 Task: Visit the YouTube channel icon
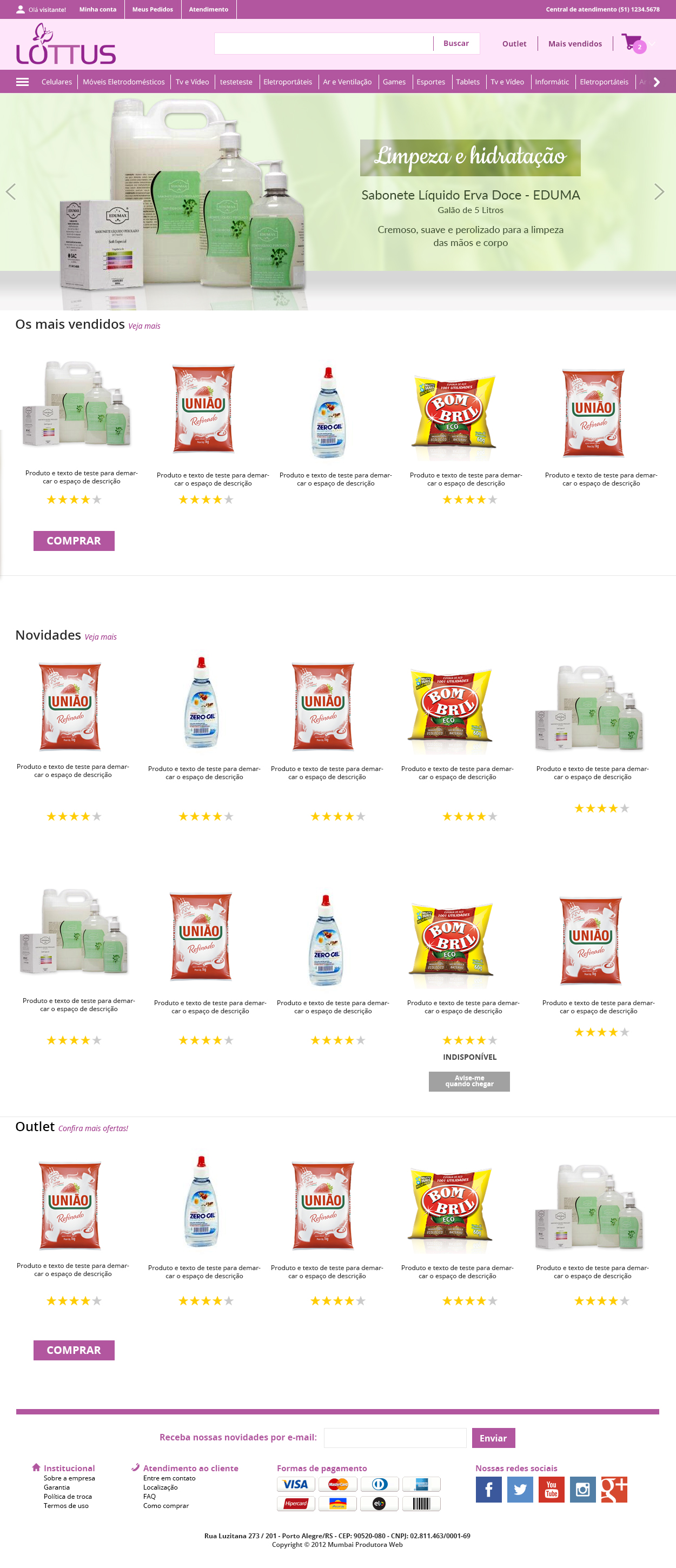pyautogui.click(x=551, y=1490)
